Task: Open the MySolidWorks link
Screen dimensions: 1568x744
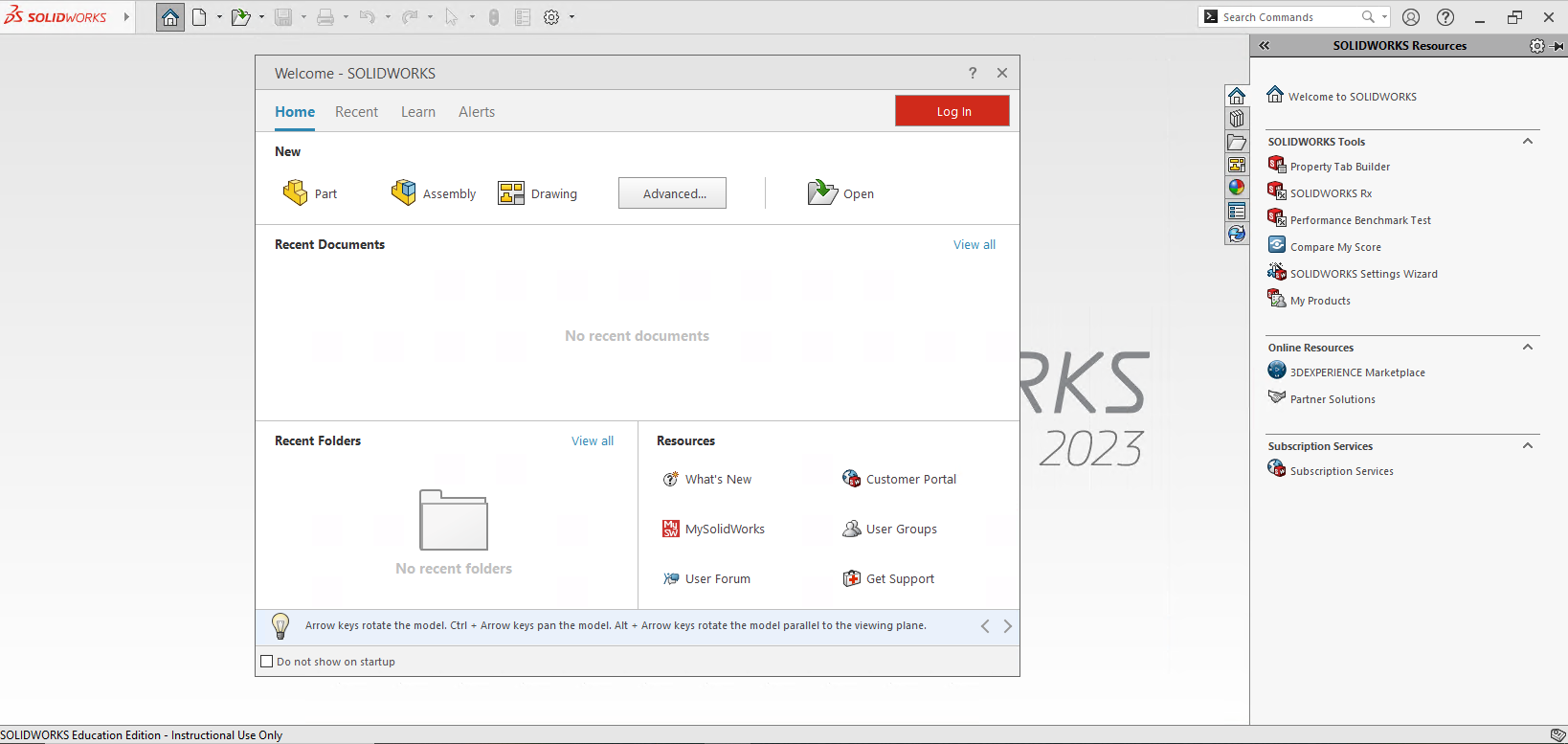Action: point(714,530)
